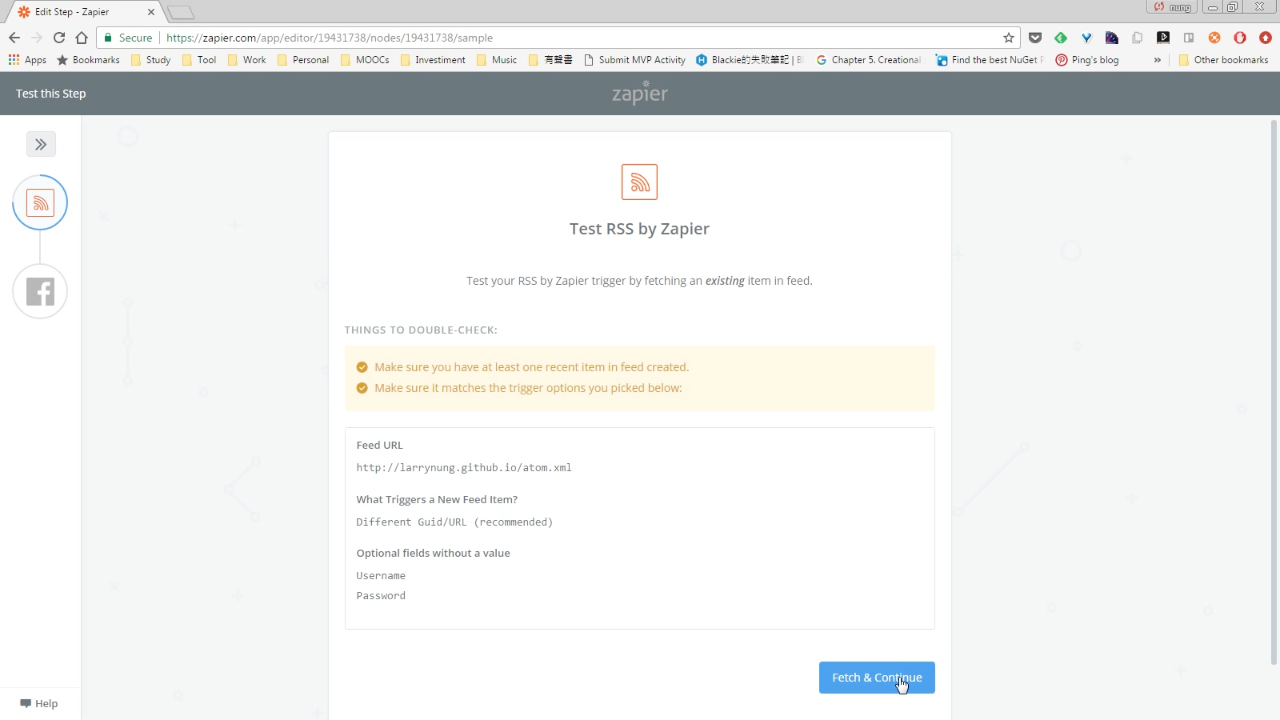Select the Edit Step - Zapier tab
The height and width of the screenshot is (720, 1280).
[x=82, y=12]
